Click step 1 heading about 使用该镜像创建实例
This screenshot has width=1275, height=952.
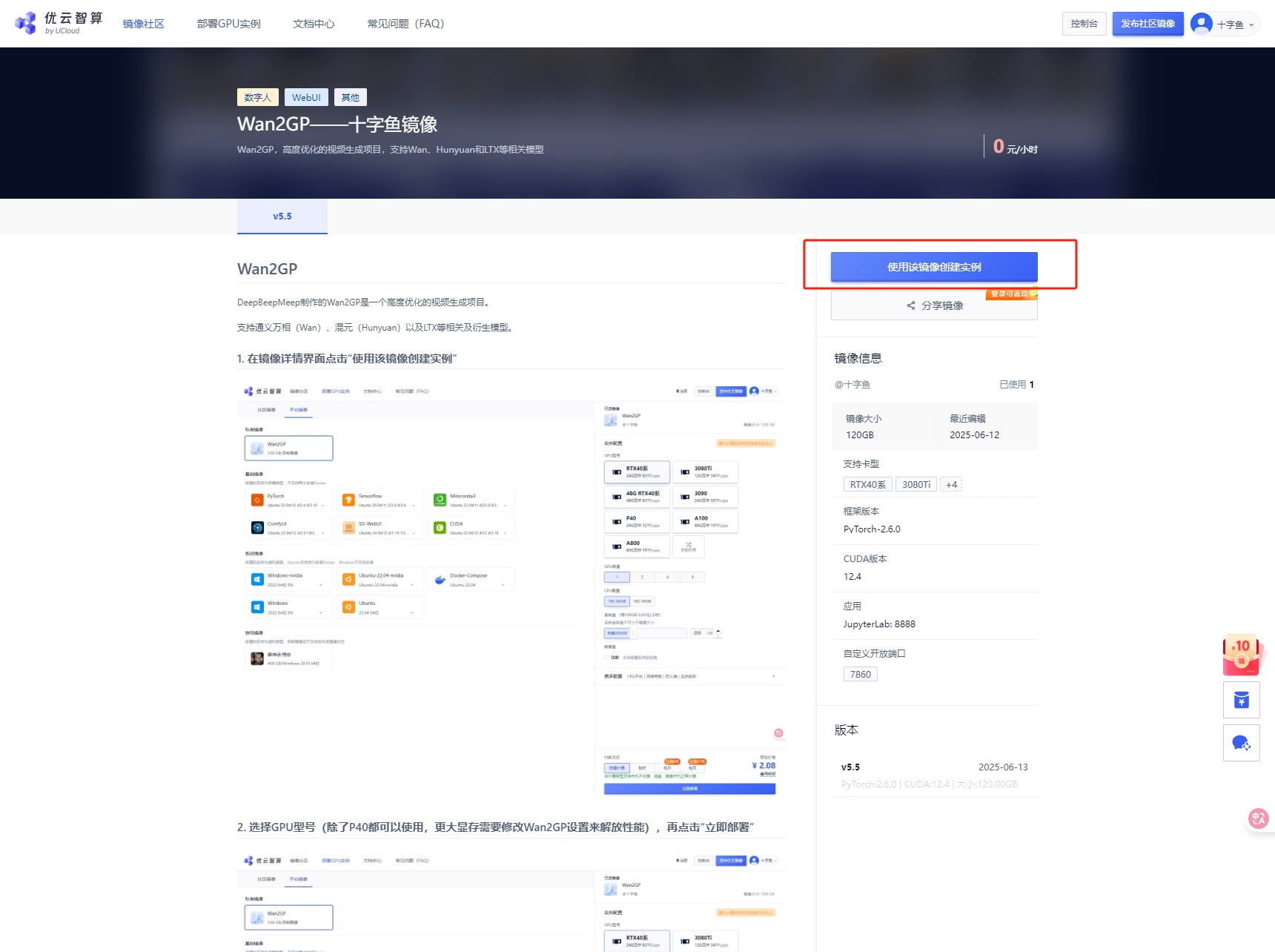[x=347, y=358]
